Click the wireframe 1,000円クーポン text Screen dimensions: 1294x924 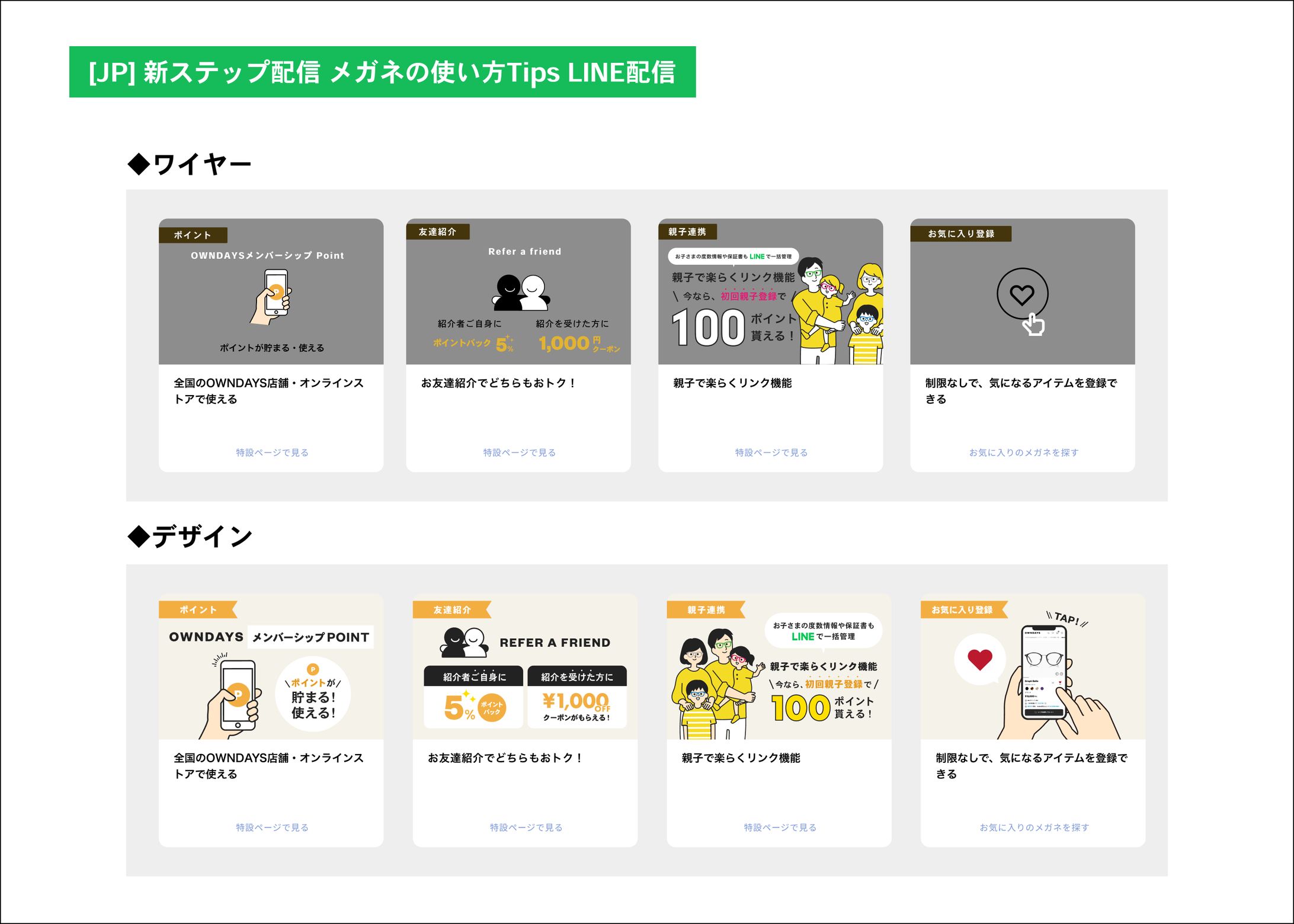point(579,343)
